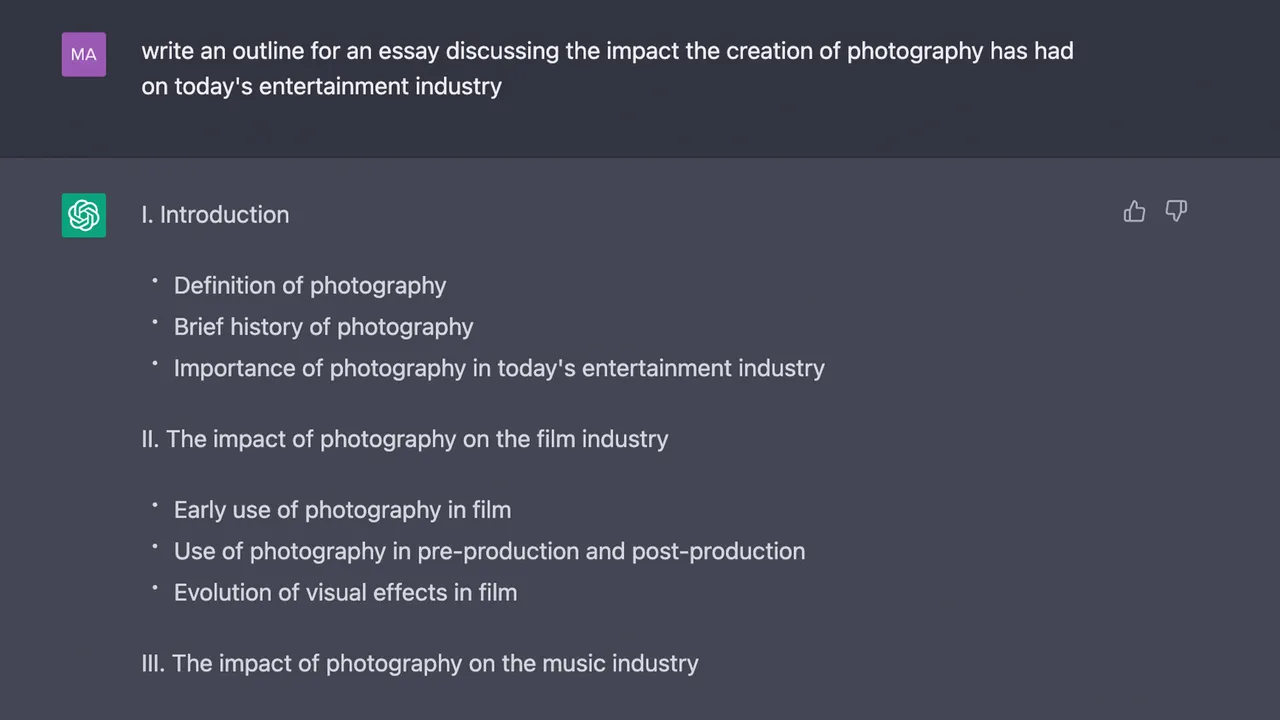Click the bullet before 'Early use of photography in film'
This screenshot has width=1280, height=720.
click(155, 505)
